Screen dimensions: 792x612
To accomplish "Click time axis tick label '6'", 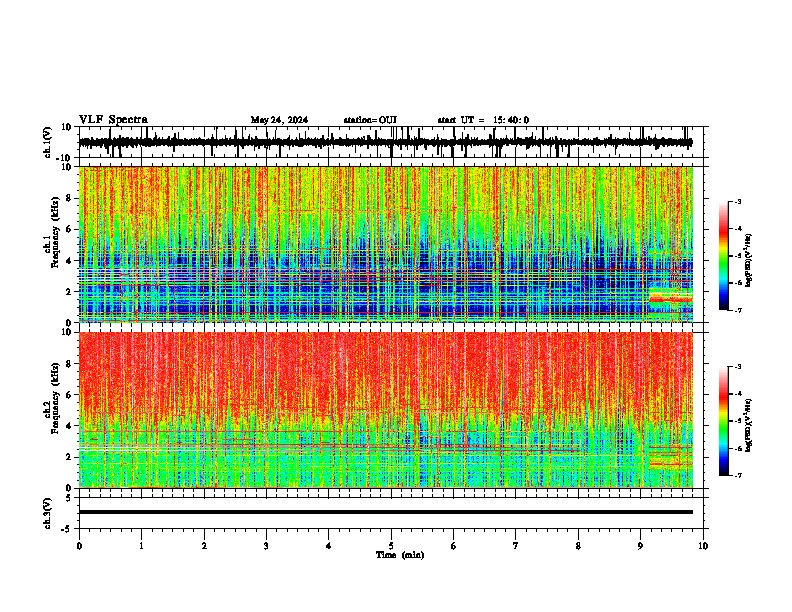I will 454,546.
